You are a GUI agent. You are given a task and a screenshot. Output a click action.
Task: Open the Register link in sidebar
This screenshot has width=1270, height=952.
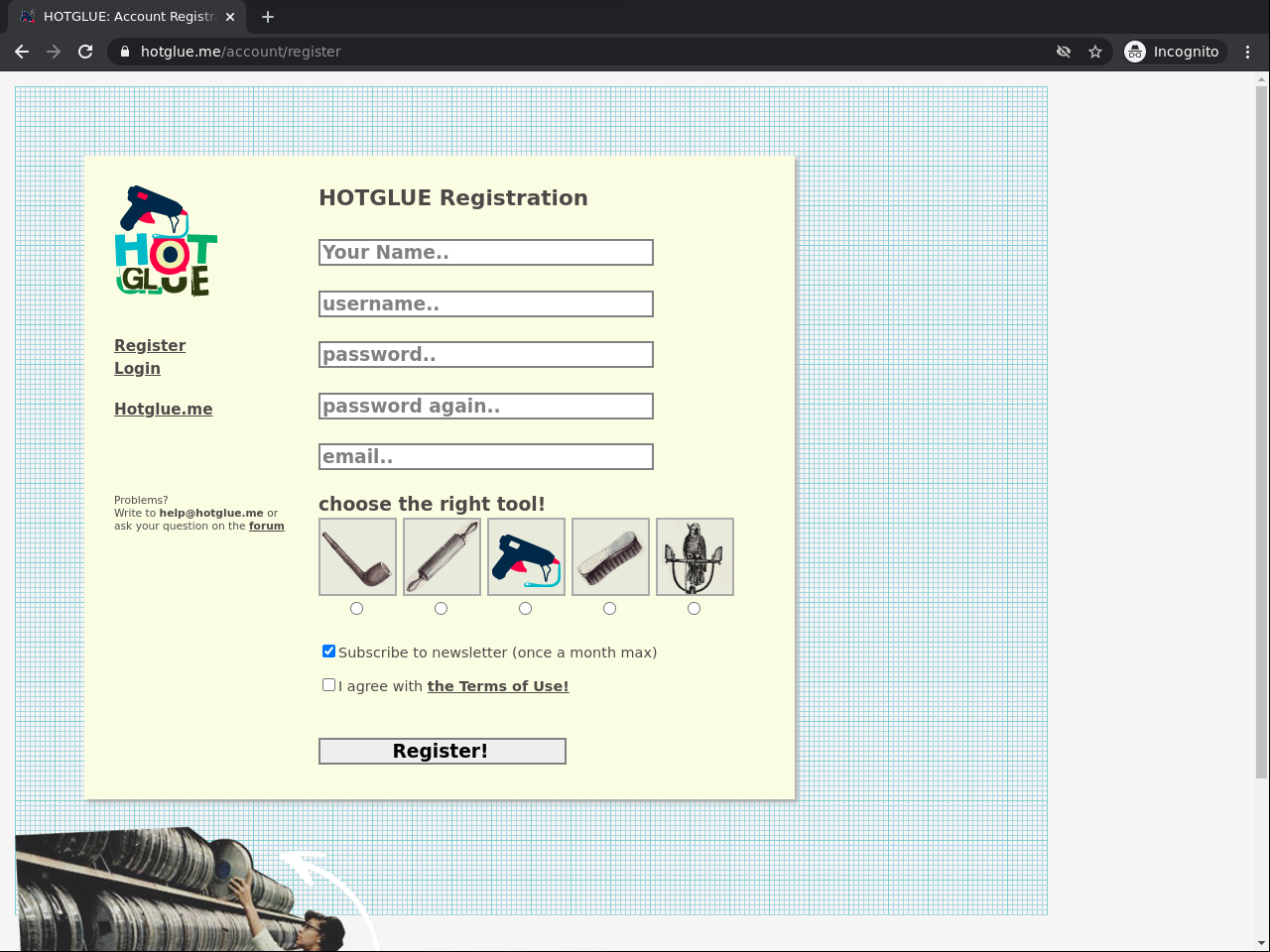point(150,345)
